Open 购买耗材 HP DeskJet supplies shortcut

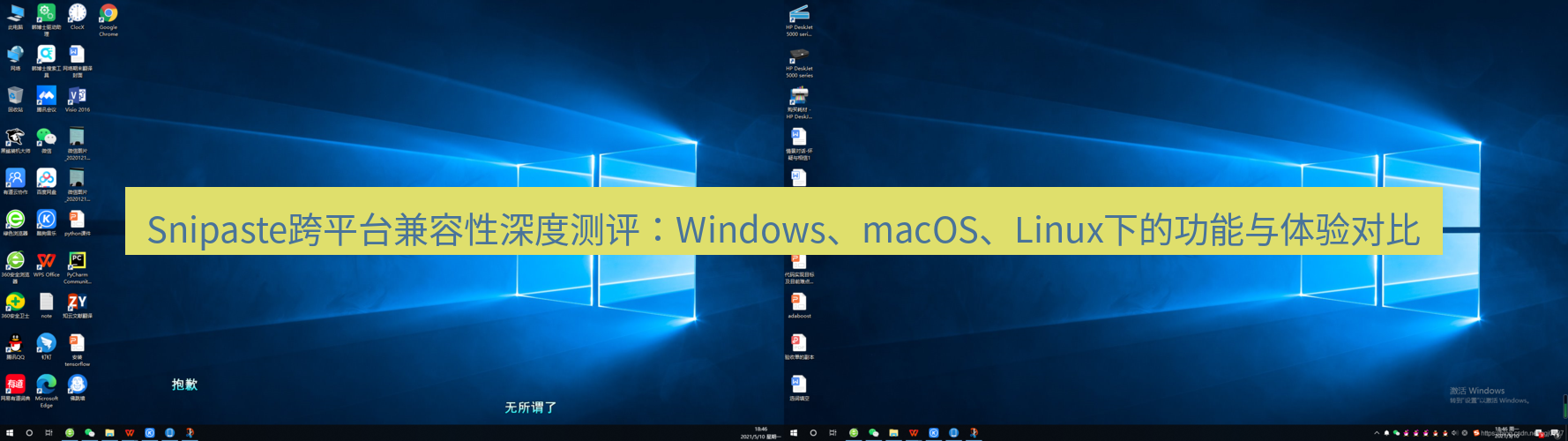tap(799, 102)
